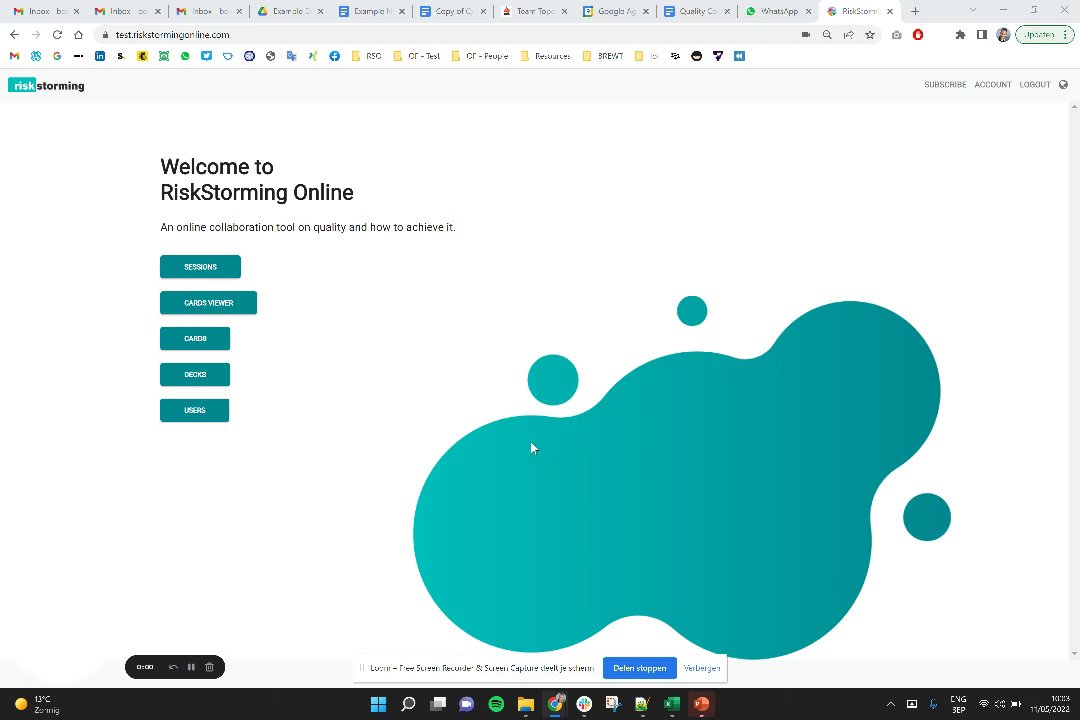The height and width of the screenshot is (720, 1080).
Task: Open the Extensions puzzle icon
Action: [960, 34]
